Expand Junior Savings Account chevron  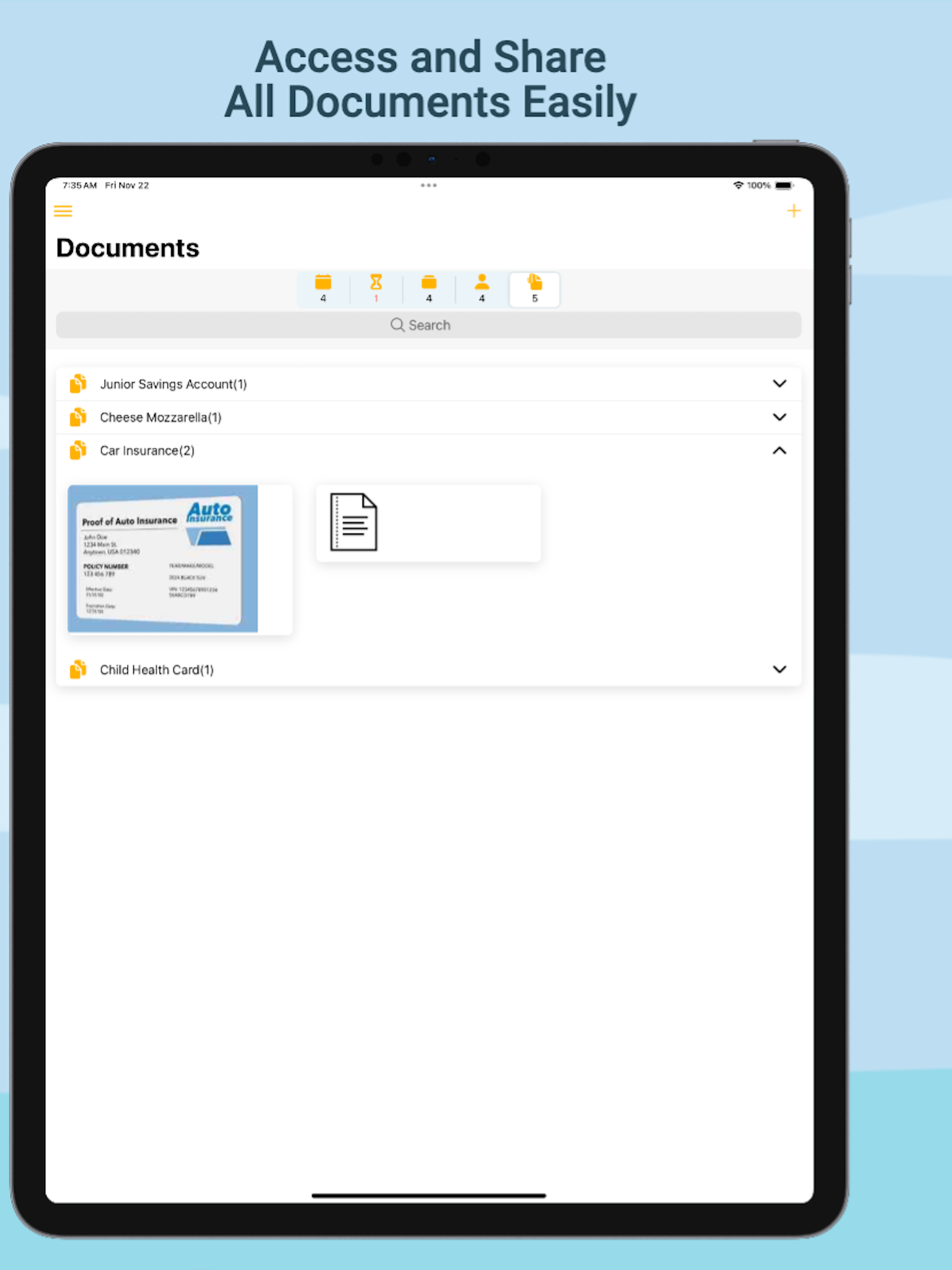779,383
